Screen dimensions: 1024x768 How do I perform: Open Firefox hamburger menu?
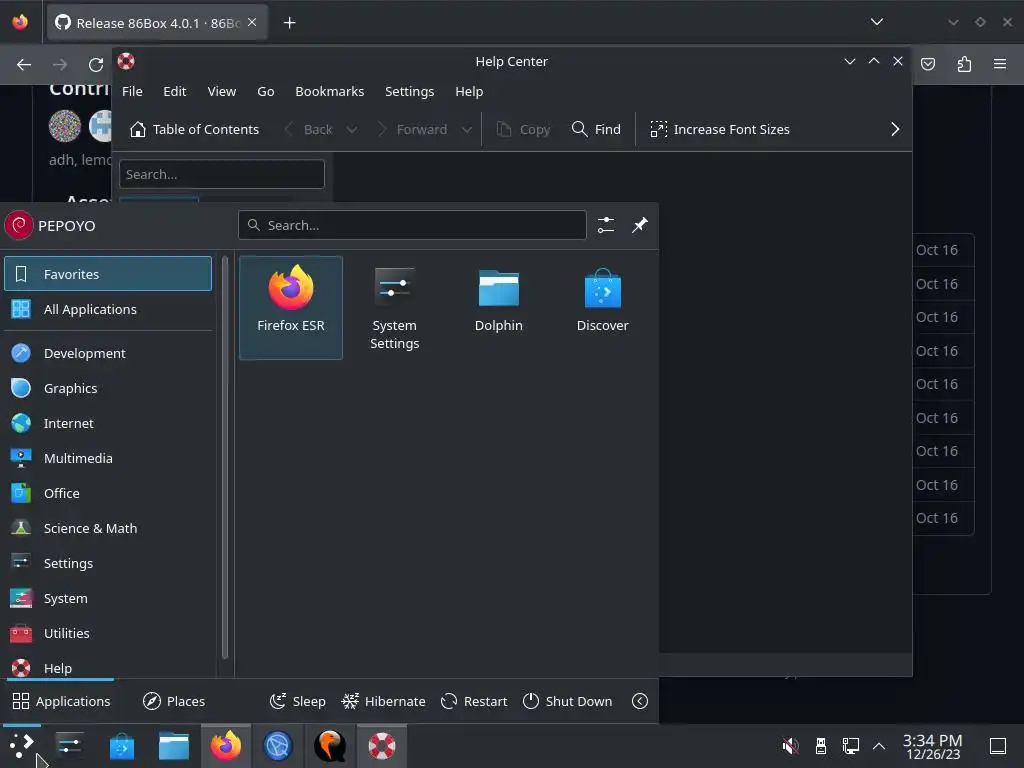pyautogui.click(x=1000, y=64)
